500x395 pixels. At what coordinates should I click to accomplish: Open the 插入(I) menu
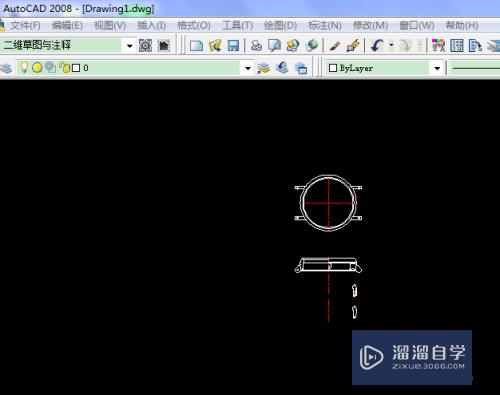point(151,26)
